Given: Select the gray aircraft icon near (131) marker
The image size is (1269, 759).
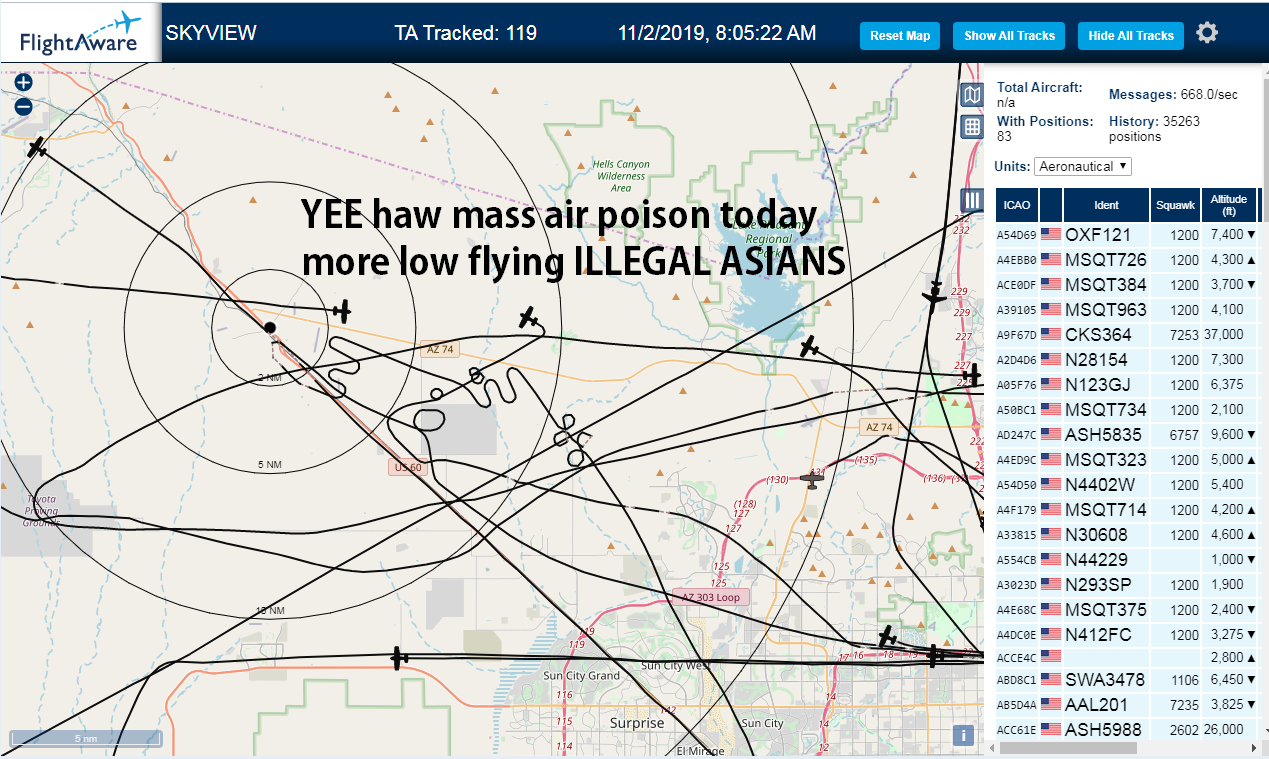Looking at the screenshot, I should 813,481.
